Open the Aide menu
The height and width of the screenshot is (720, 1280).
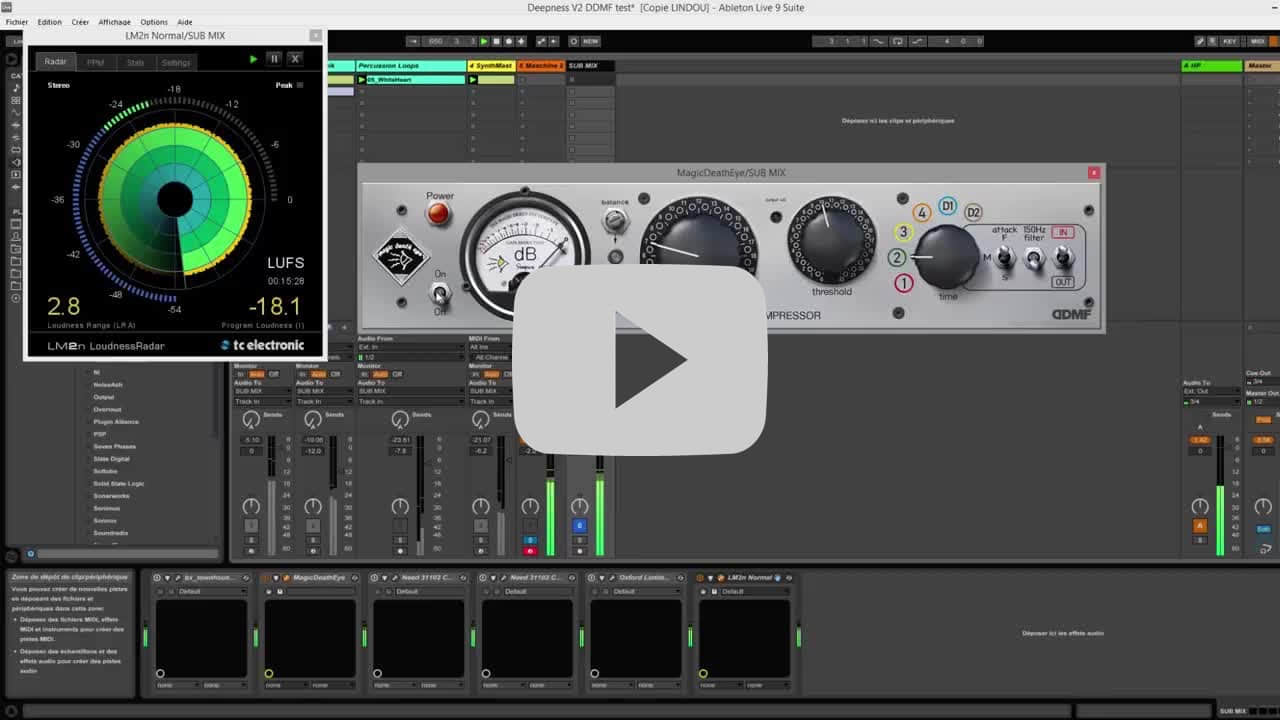point(185,22)
